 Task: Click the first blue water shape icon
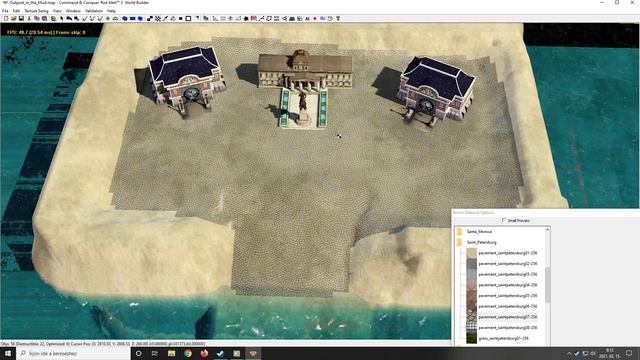[x=125, y=18]
